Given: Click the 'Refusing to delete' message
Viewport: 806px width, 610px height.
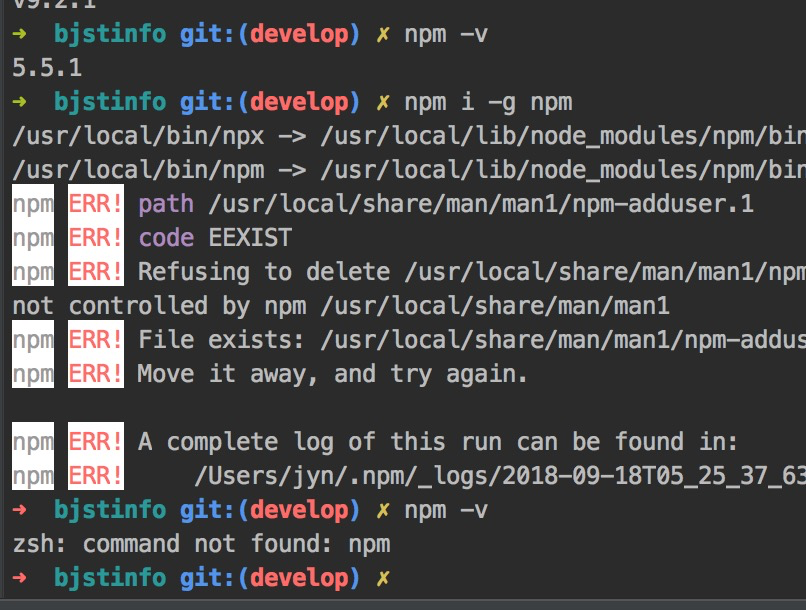Looking at the screenshot, I should tap(264, 272).
